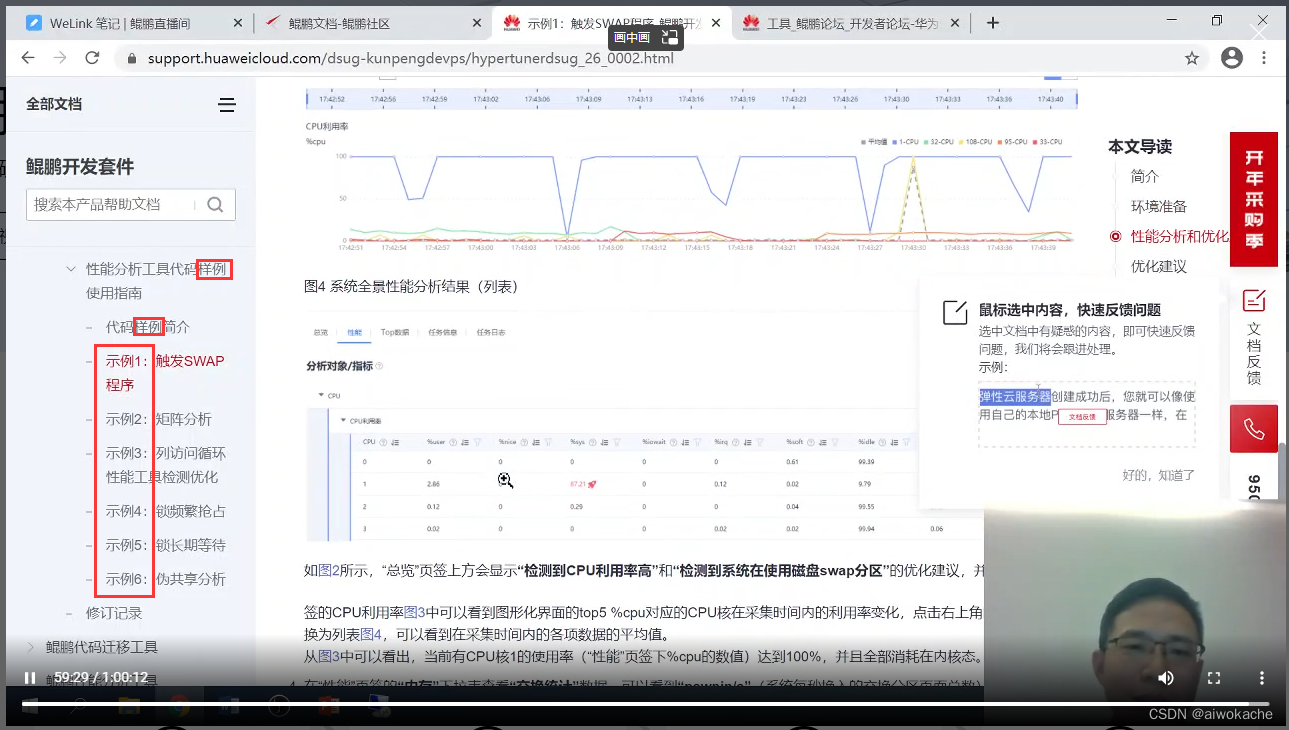Open 修订记录 in the sidebar
1289x730 pixels.
point(114,613)
